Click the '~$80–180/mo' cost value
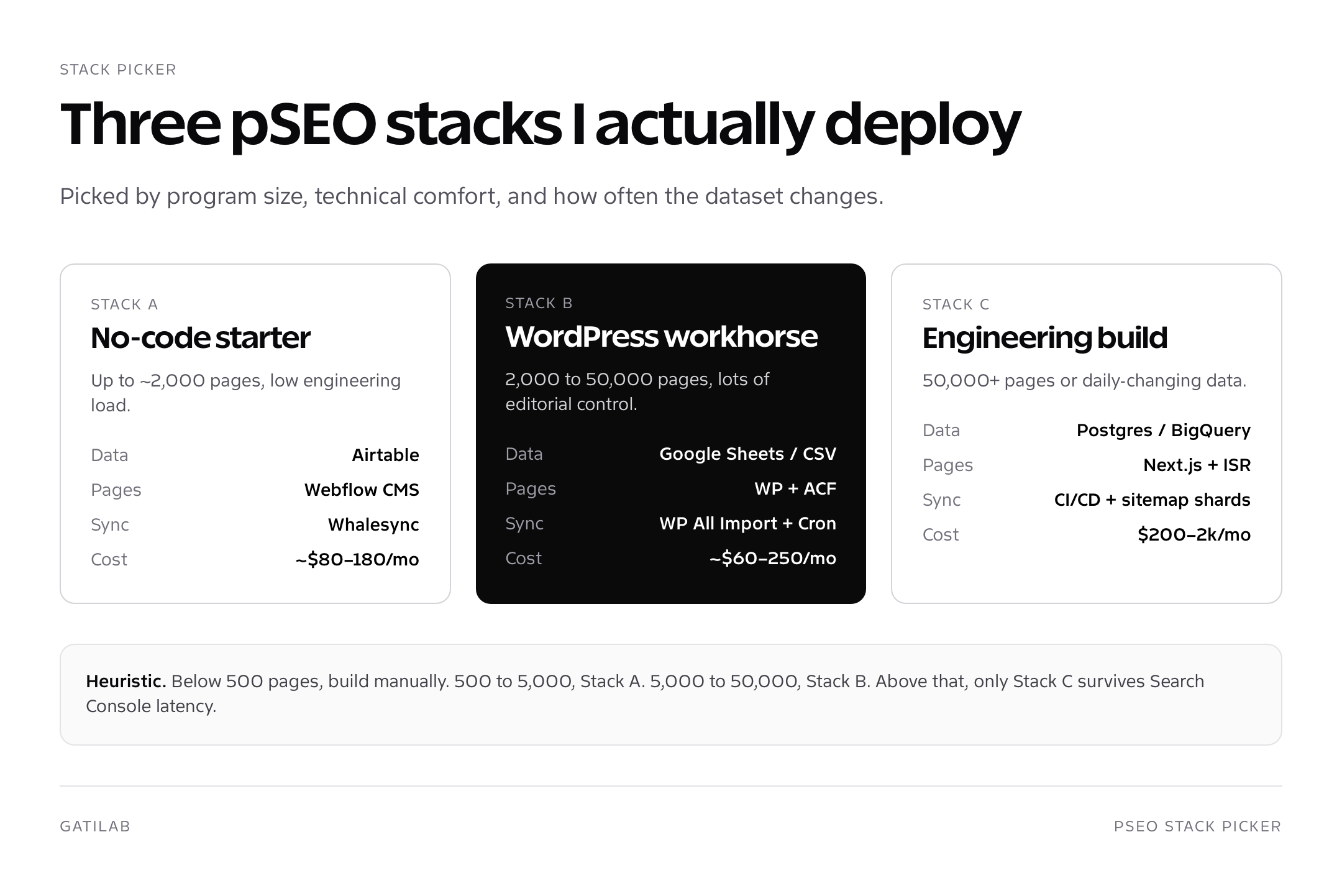Viewport: 1342px width, 896px height. click(x=357, y=559)
